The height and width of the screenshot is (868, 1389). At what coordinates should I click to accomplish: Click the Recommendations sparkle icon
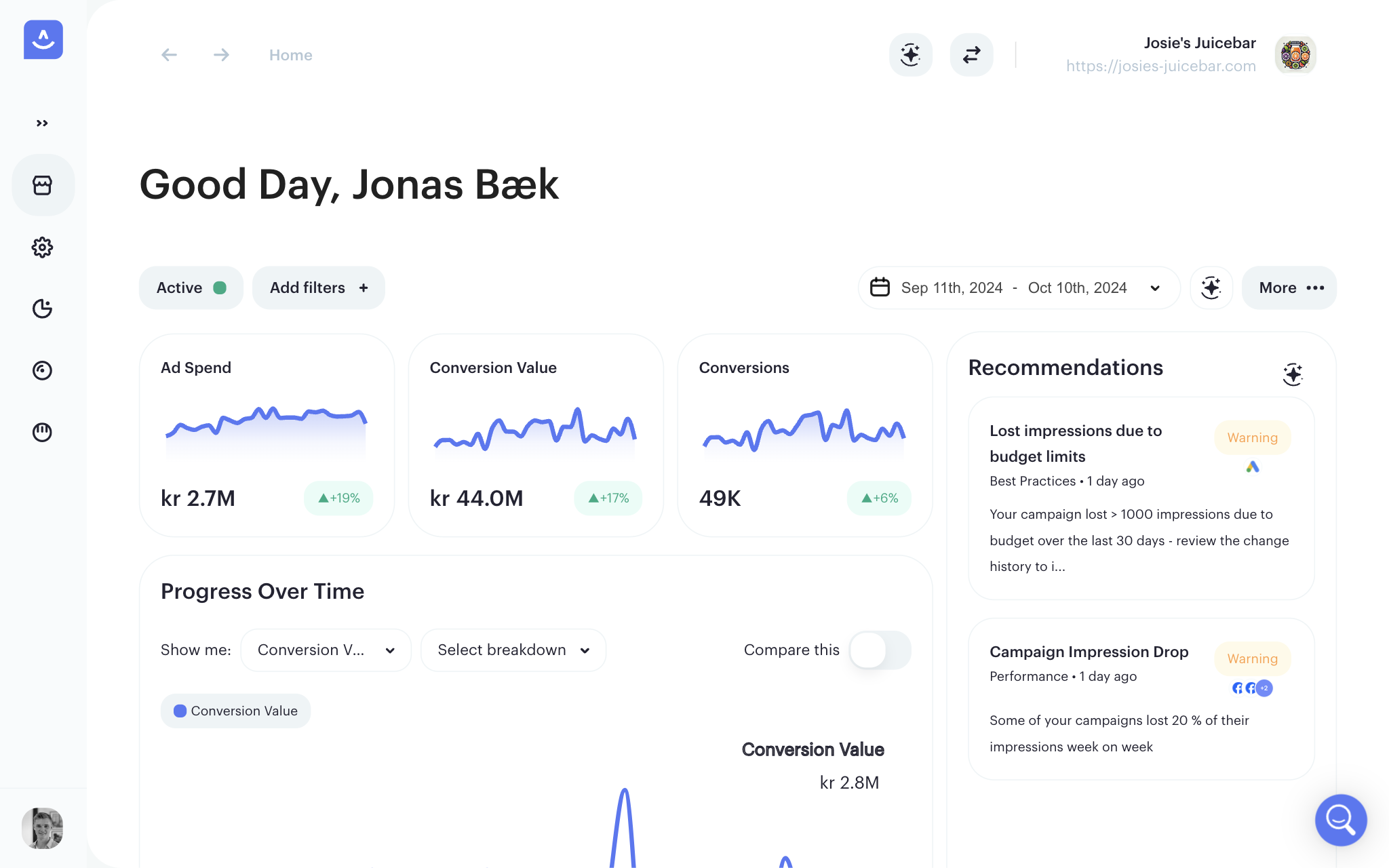click(1293, 374)
